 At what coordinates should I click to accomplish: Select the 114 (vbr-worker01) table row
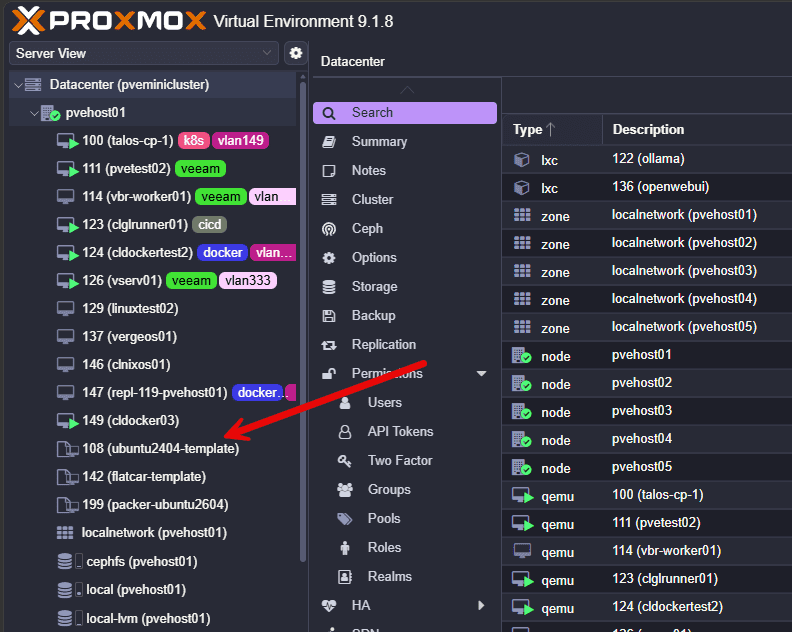[x=647, y=551]
